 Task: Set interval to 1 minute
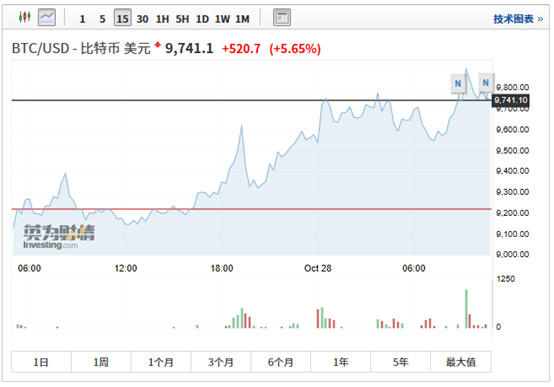pyautogui.click(x=82, y=19)
